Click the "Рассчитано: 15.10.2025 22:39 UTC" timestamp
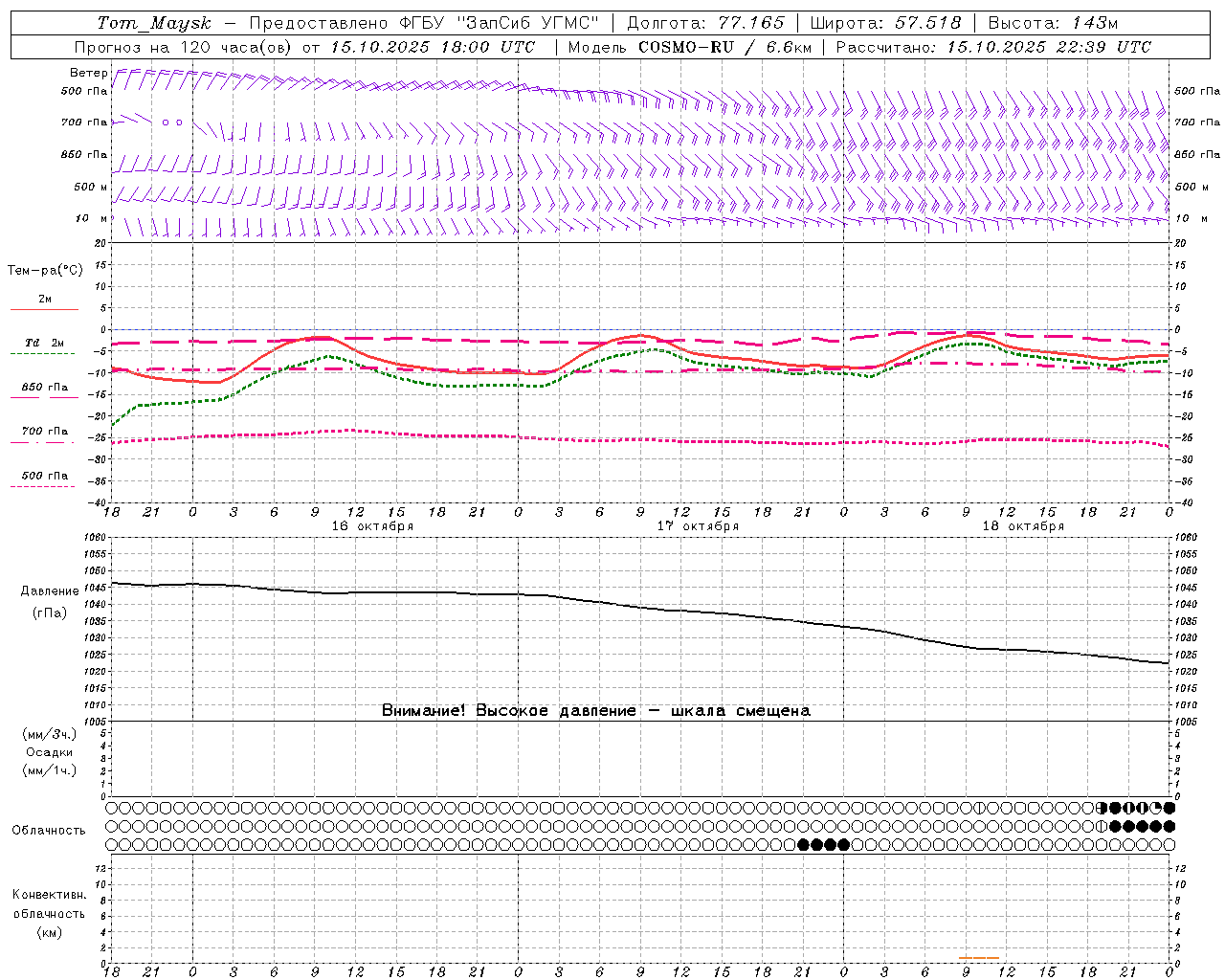Image resolution: width=1225 pixels, height=980 pixels. (993, 47)
